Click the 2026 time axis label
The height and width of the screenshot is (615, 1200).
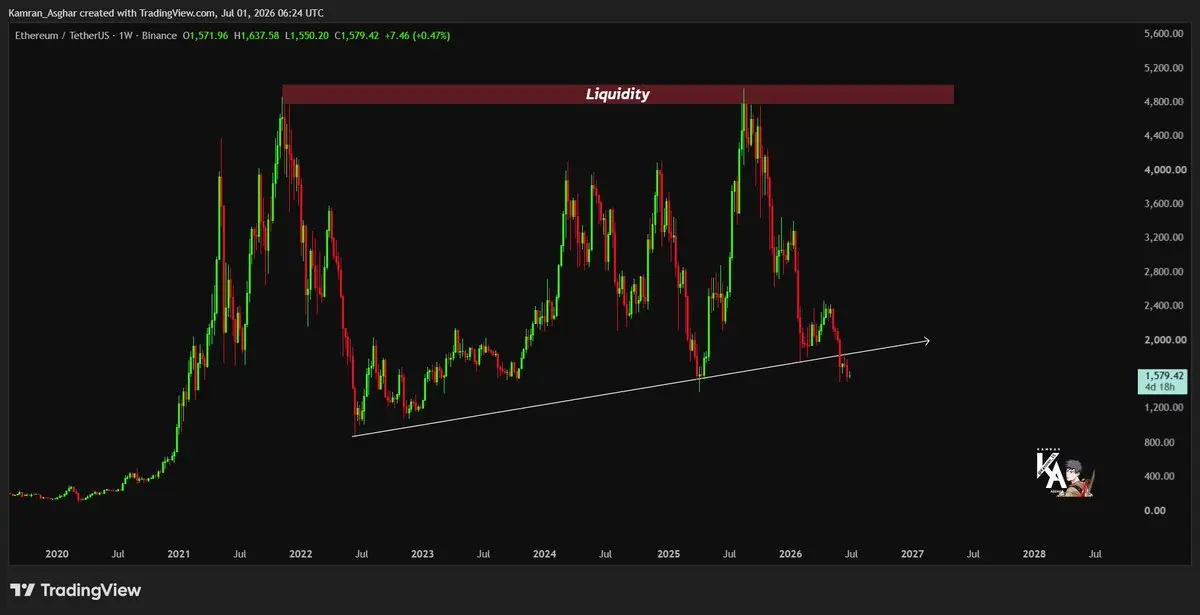790,553
